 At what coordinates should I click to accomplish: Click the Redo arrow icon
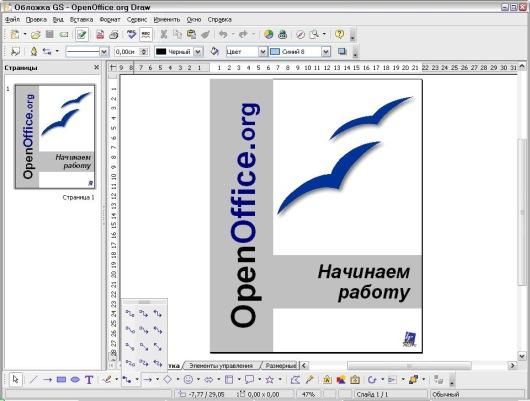(x=243, y=34)
